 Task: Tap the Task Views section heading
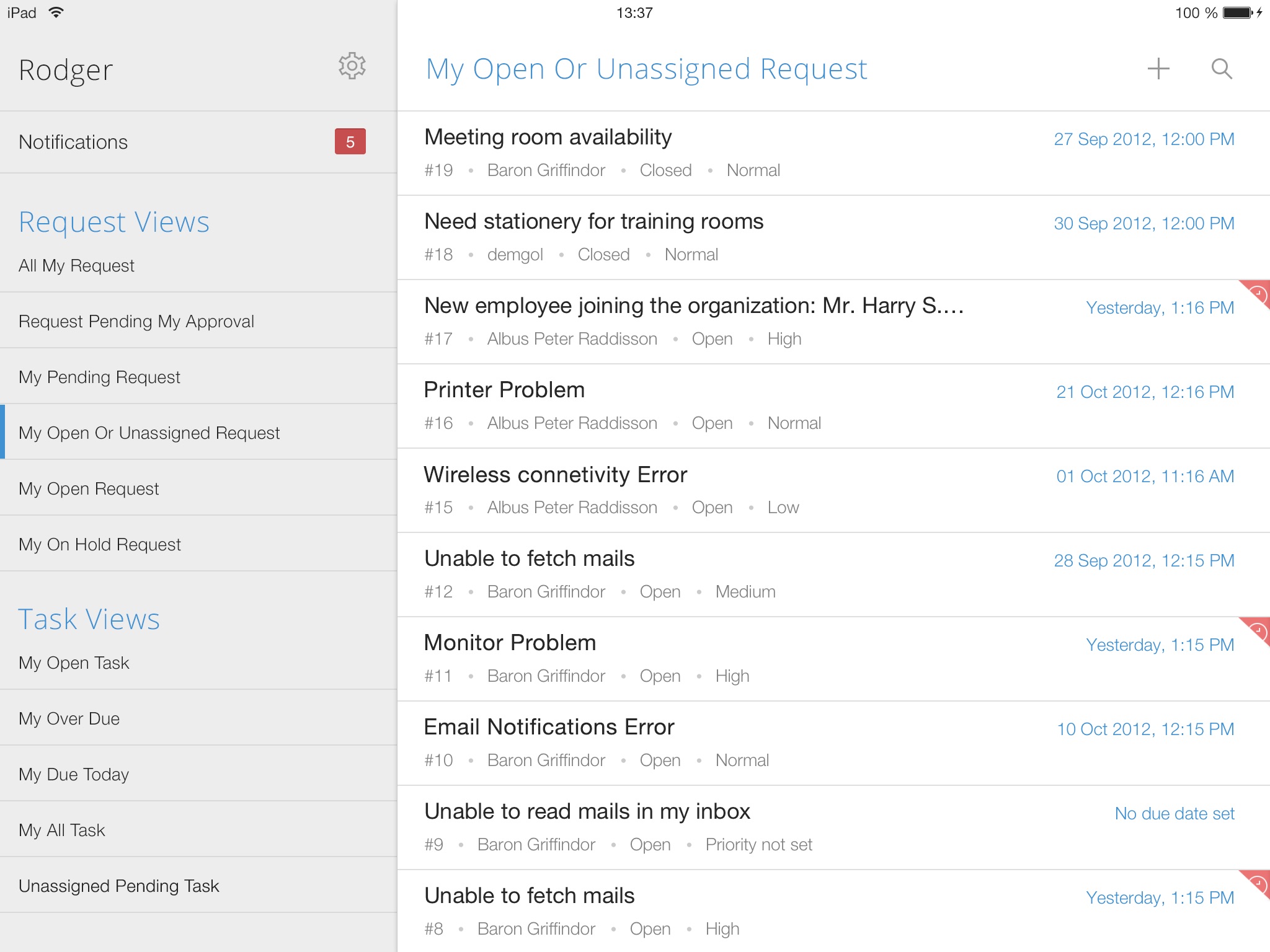point(89,619)
